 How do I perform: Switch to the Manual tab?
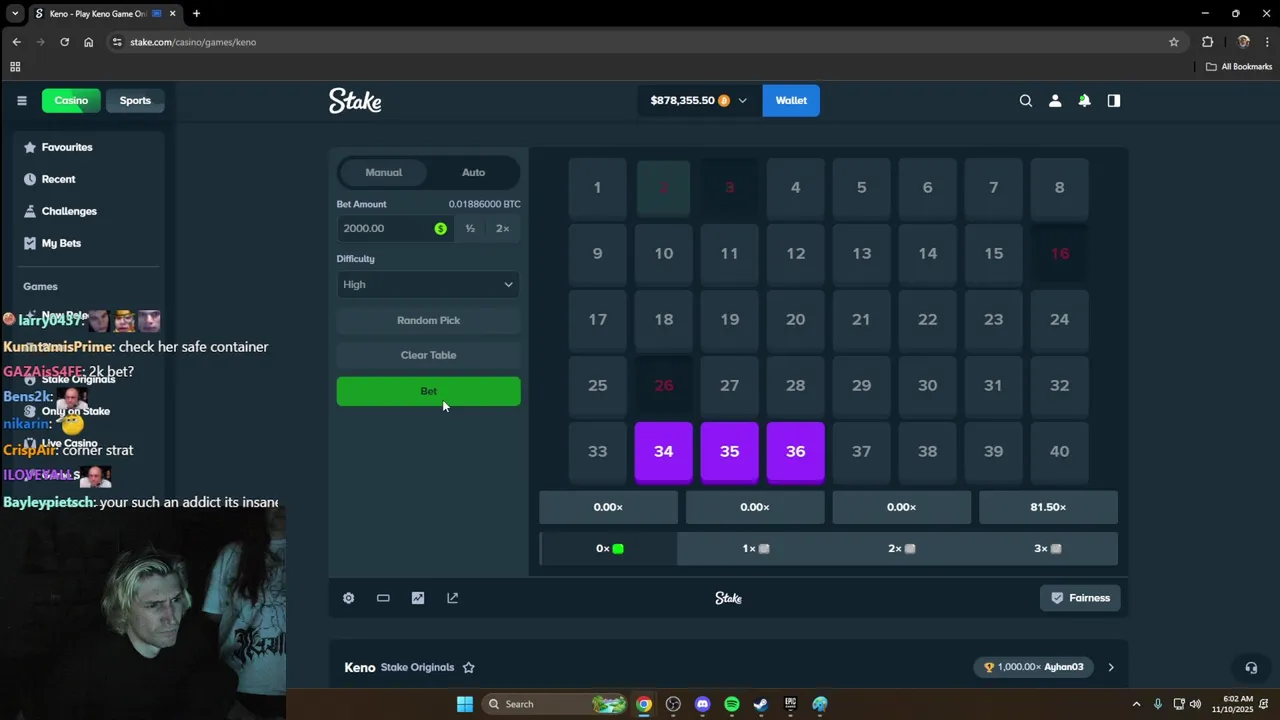pos(384,172)
